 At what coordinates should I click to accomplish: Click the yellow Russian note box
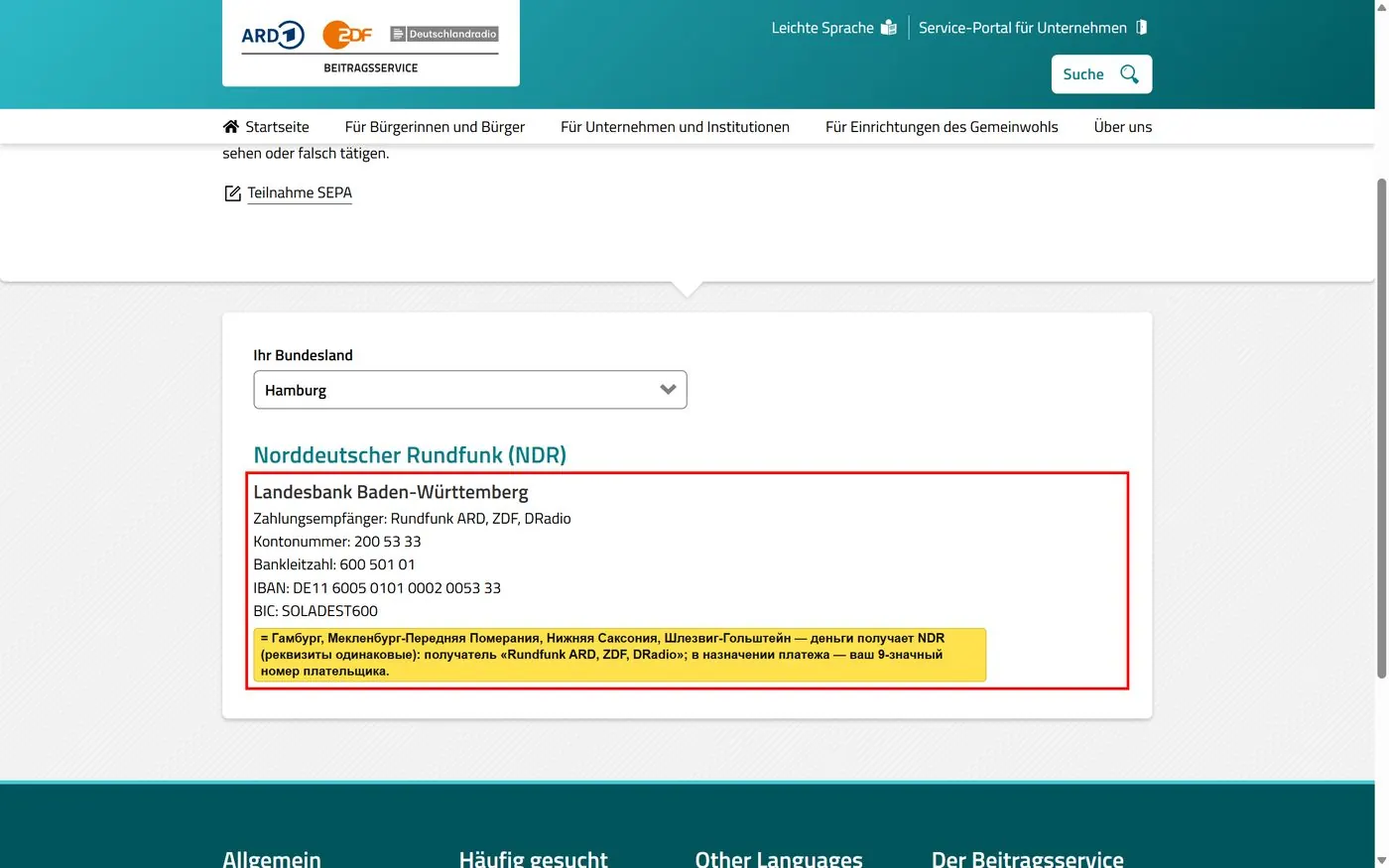(x=620, y=655)
